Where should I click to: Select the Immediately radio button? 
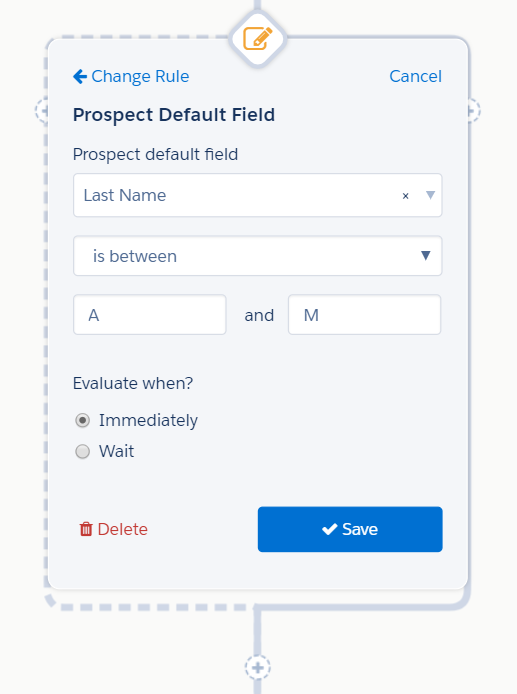click(x=82, y=420)
